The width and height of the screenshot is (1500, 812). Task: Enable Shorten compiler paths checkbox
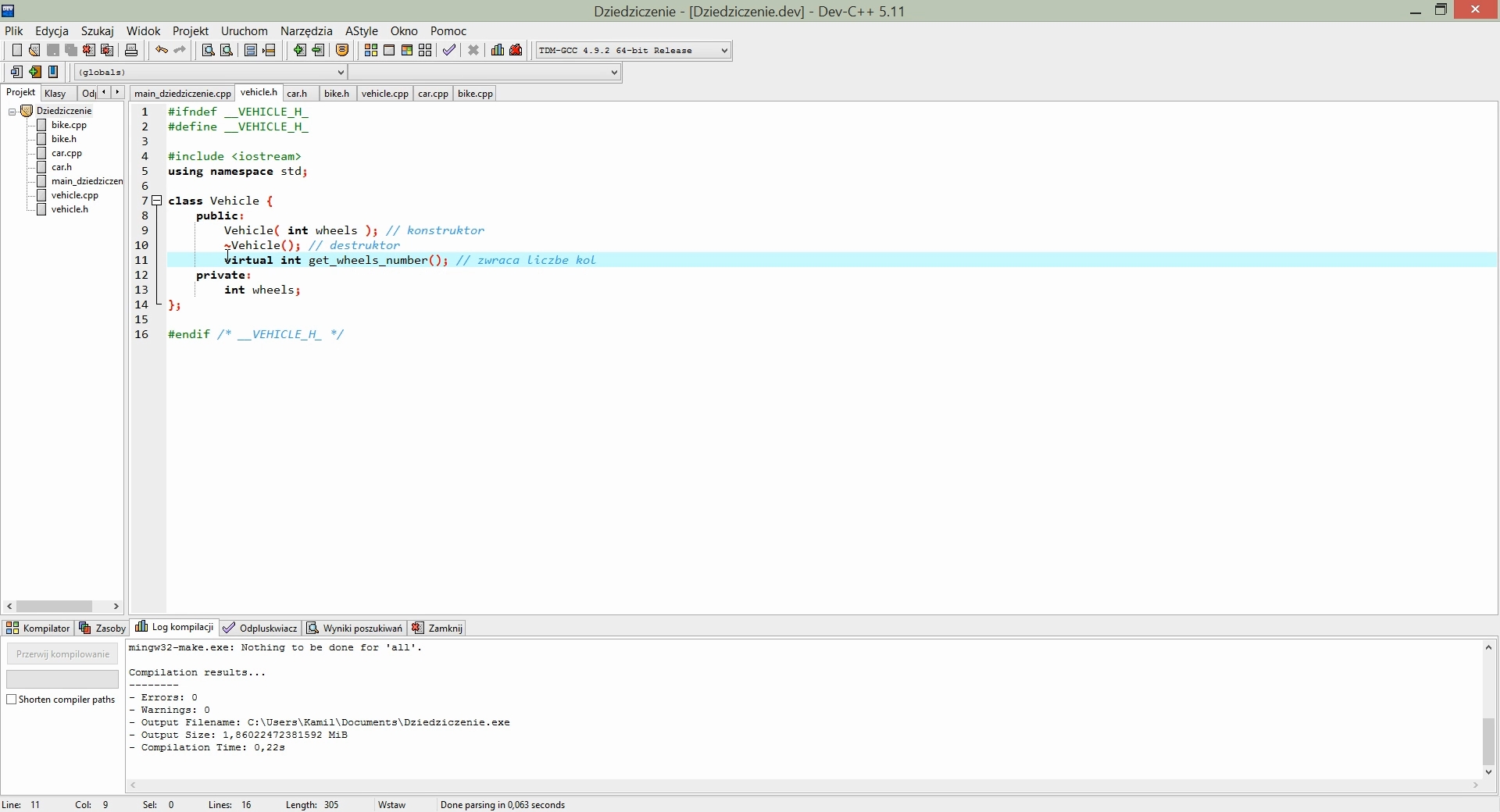(x=12, y=700)
